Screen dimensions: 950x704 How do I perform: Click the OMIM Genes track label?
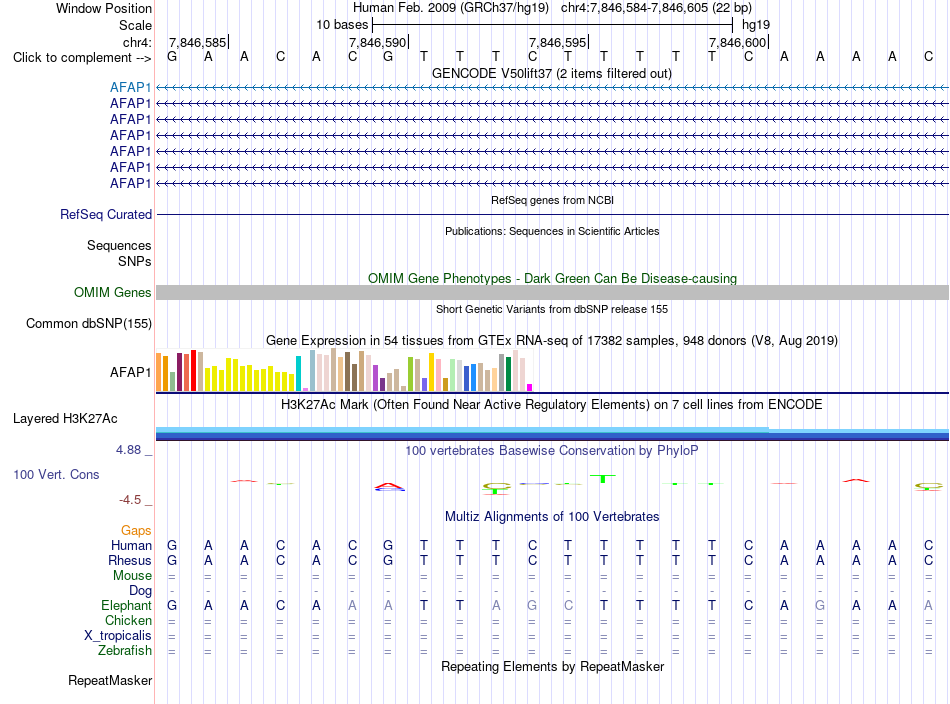(x=113, y=293)
